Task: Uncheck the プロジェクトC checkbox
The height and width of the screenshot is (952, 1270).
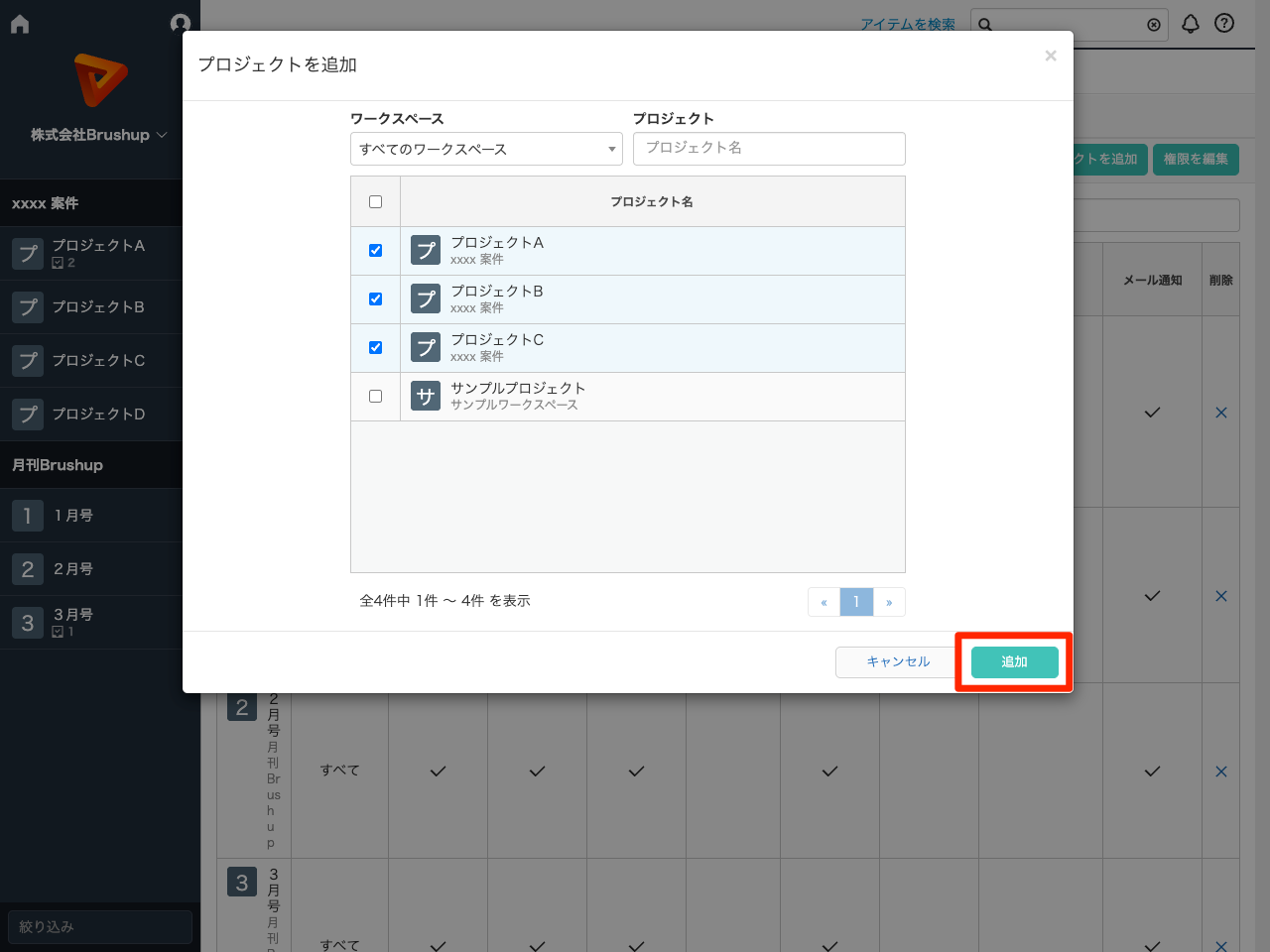Action: (375, 348)
